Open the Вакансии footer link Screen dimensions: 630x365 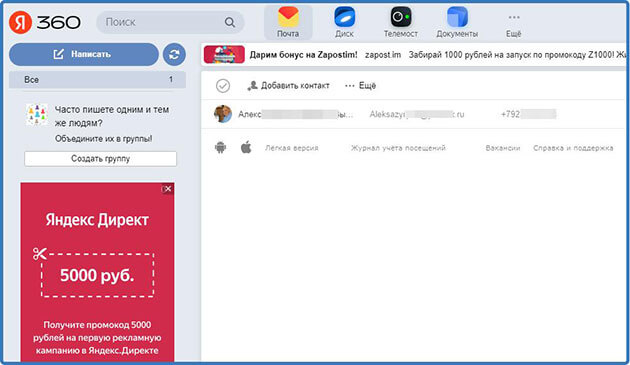(x=503, y=148)
